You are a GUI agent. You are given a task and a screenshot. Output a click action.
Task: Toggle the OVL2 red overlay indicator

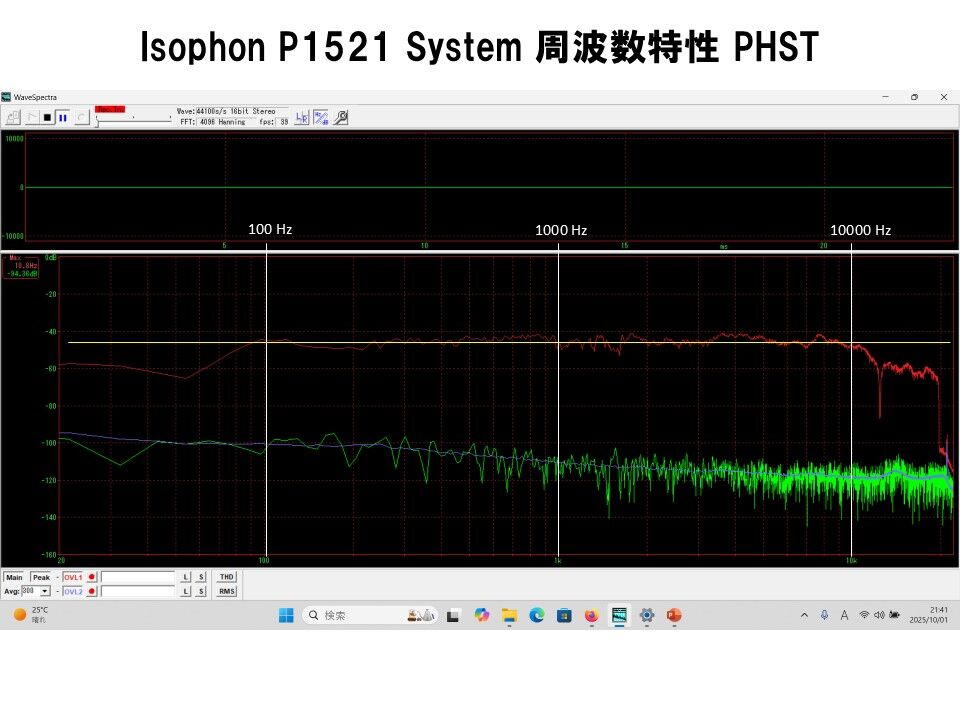(92, 591)
